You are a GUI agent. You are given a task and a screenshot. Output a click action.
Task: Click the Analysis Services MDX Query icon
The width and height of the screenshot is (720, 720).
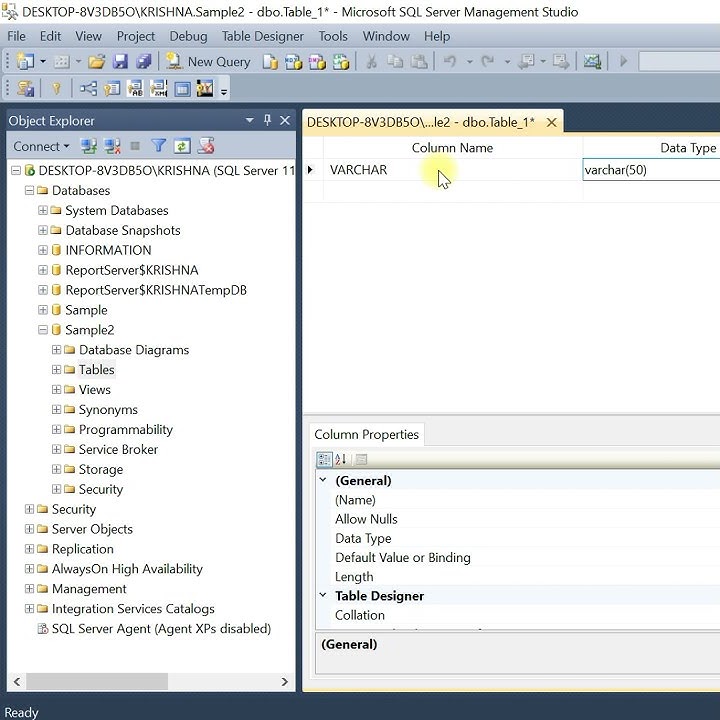[x=293, y=62]
